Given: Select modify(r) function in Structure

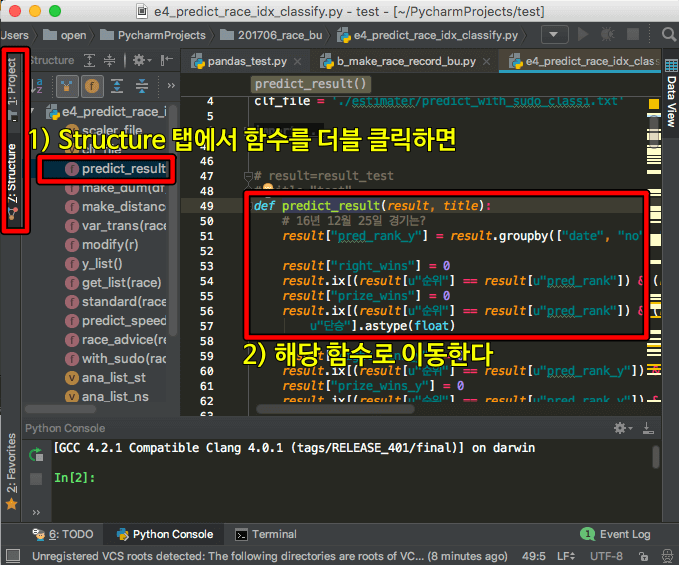Looking at the screenshot, I should [102, 245].
